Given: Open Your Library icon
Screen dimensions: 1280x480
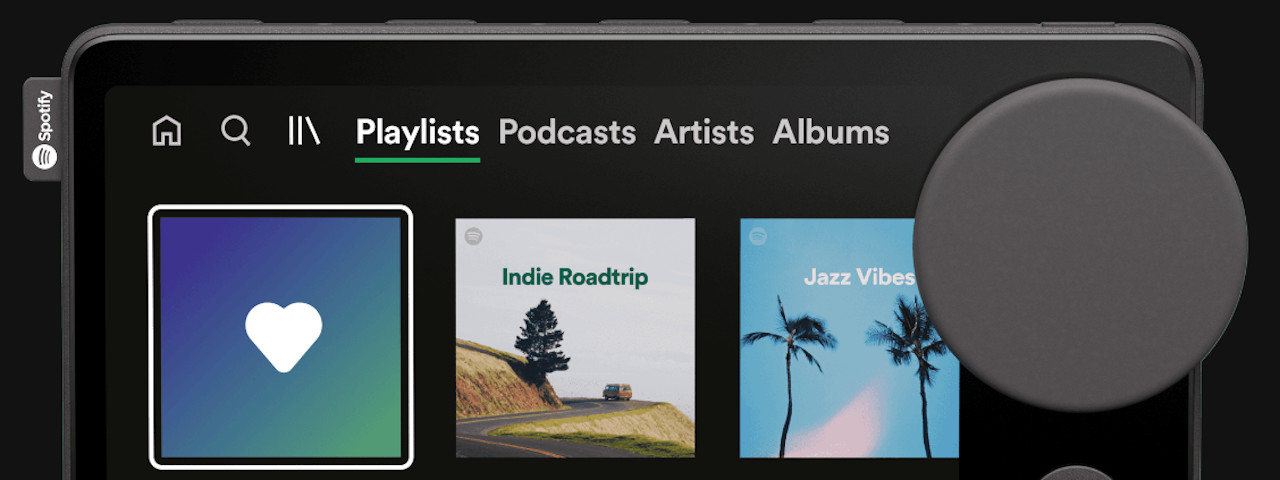Looking at the screenshot, I should tap(304, 131).
